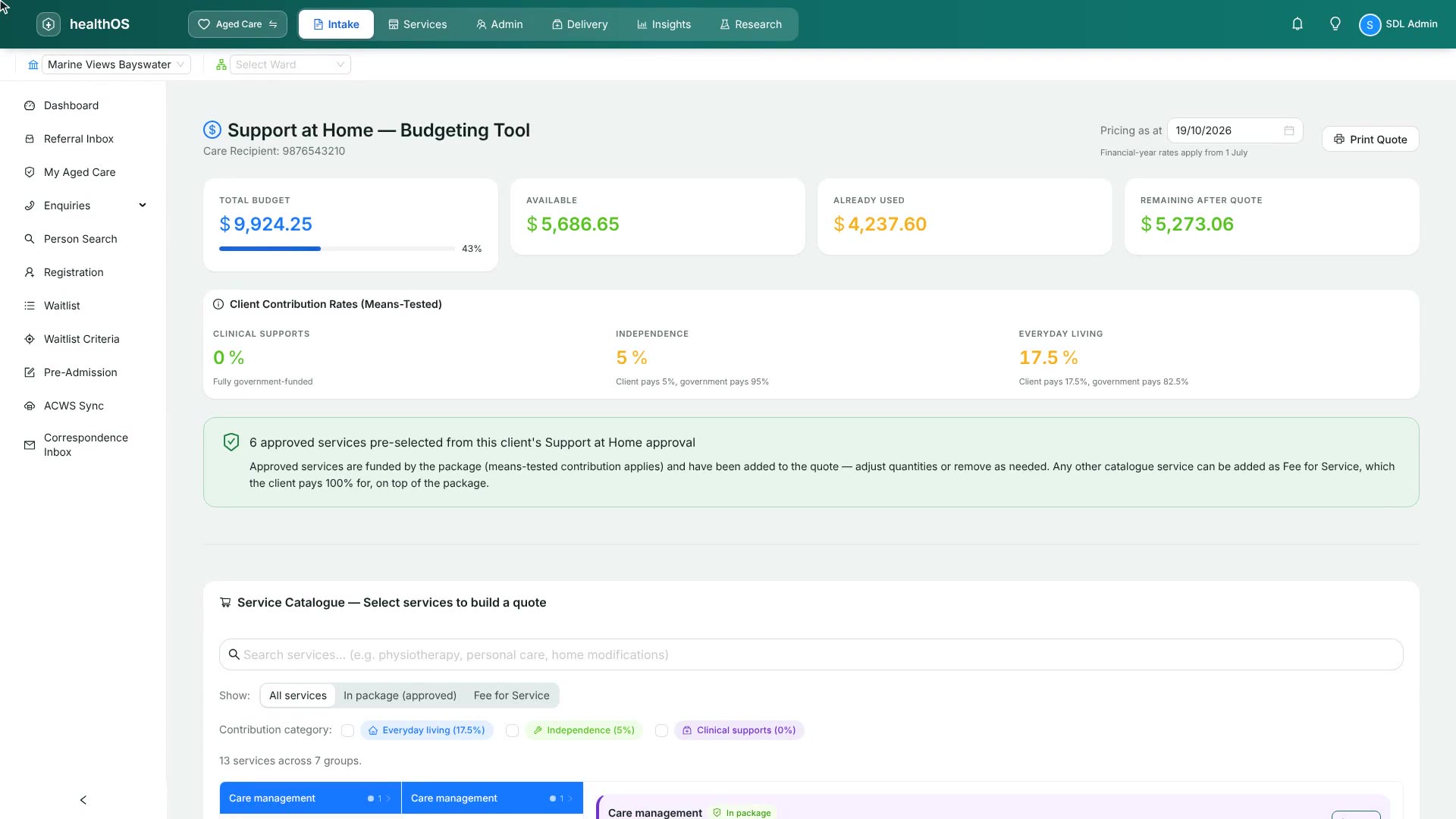Click Waitlist Criteria icon
This screenshot has height=819, width=1456.
point(30,339)
